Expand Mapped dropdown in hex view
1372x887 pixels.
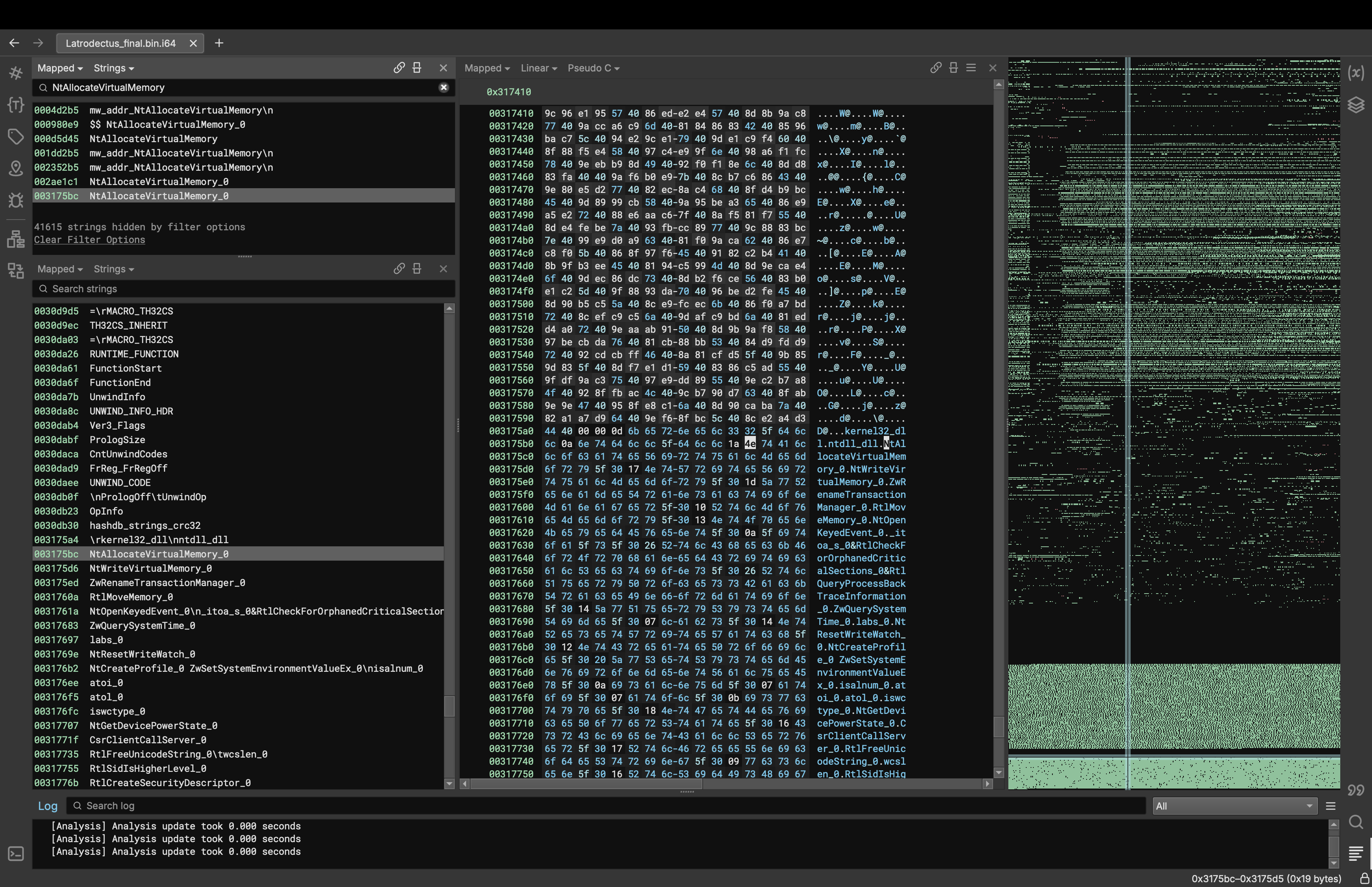tap(487, 68)
